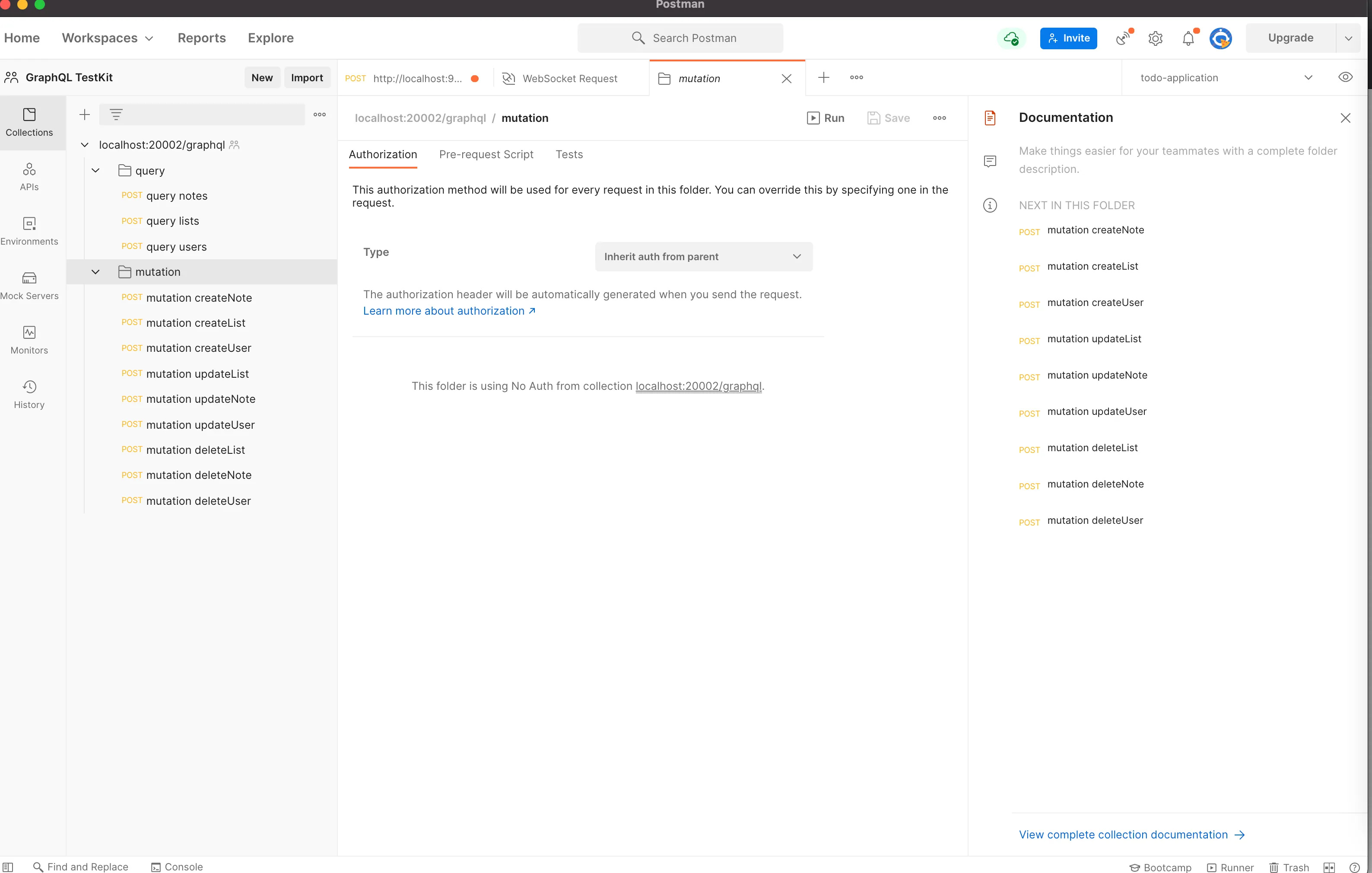Close the Documentation panel
This screenshot has width=1372, height=873.
[1346, 118]
